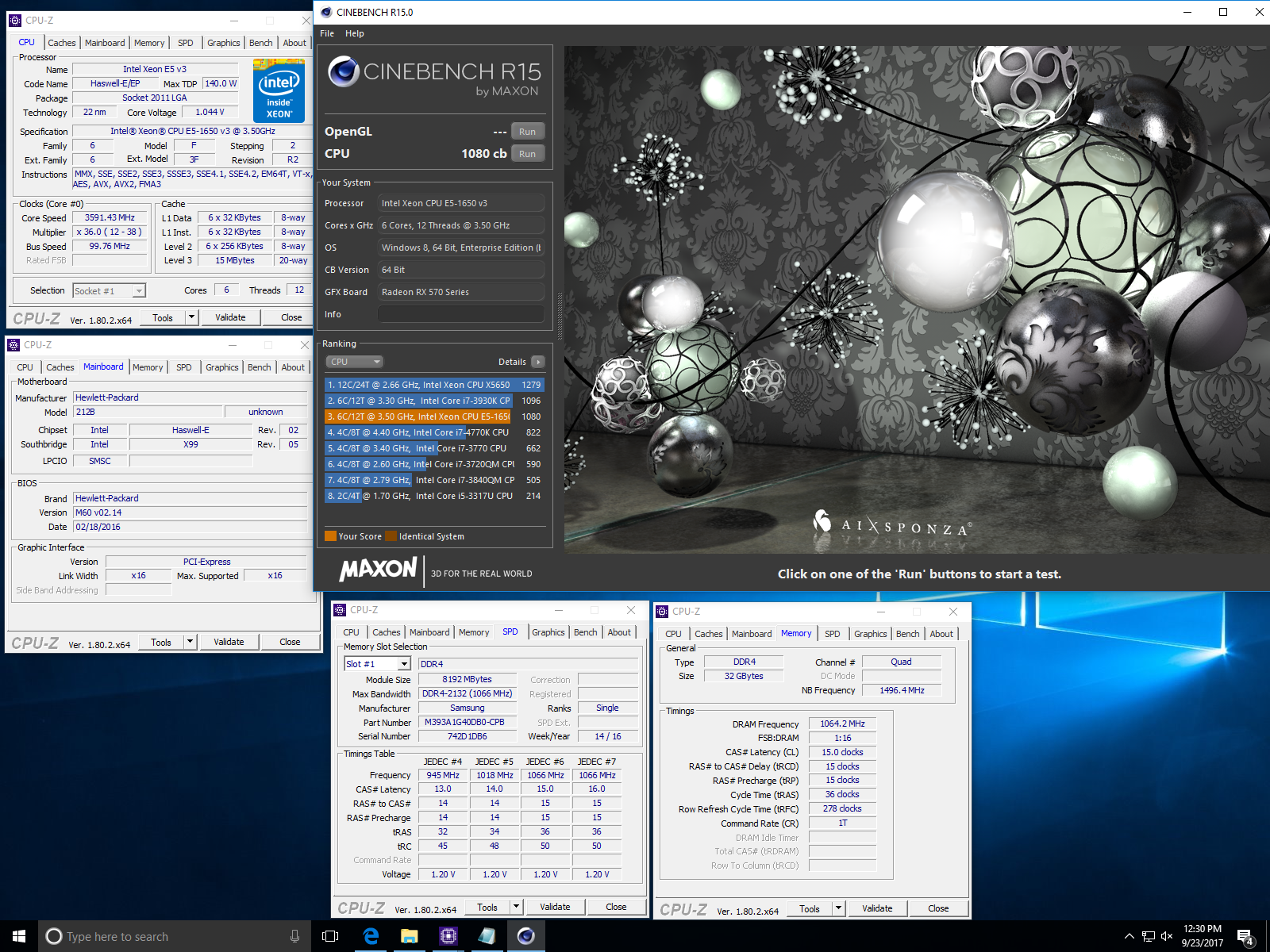The height and width of the screenshot is (952, 1270).
Task: Click the CPU-Z title icon in Memory window
Action: click(662, 612)
